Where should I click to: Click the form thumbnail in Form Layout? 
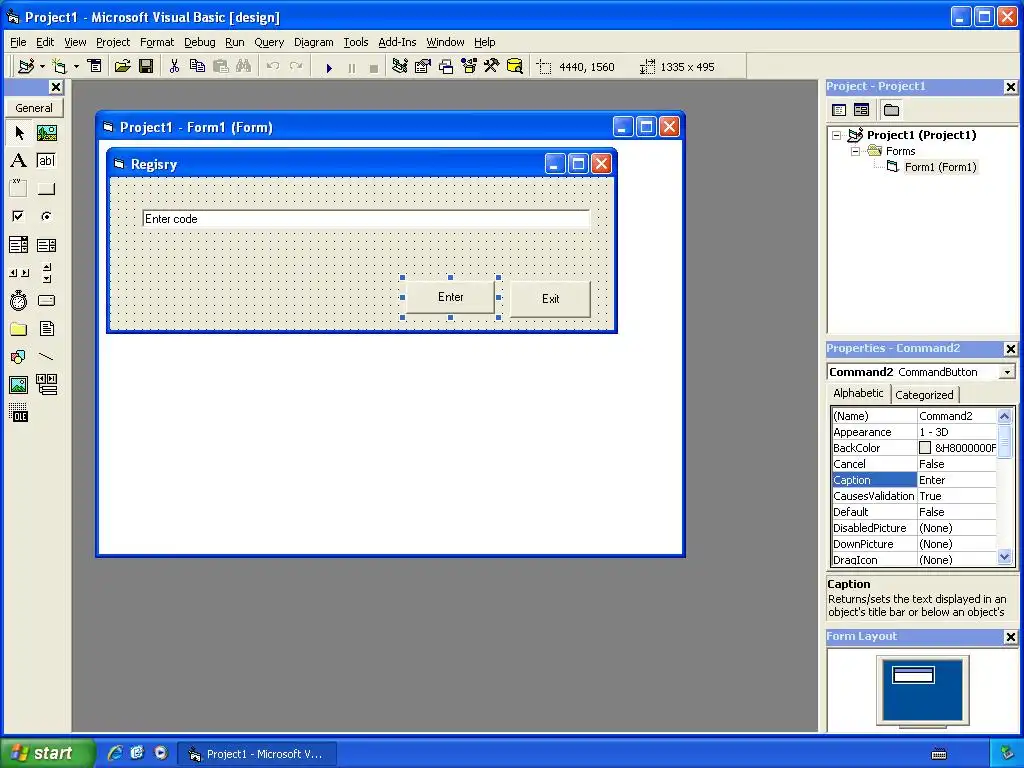click(913, 675)
